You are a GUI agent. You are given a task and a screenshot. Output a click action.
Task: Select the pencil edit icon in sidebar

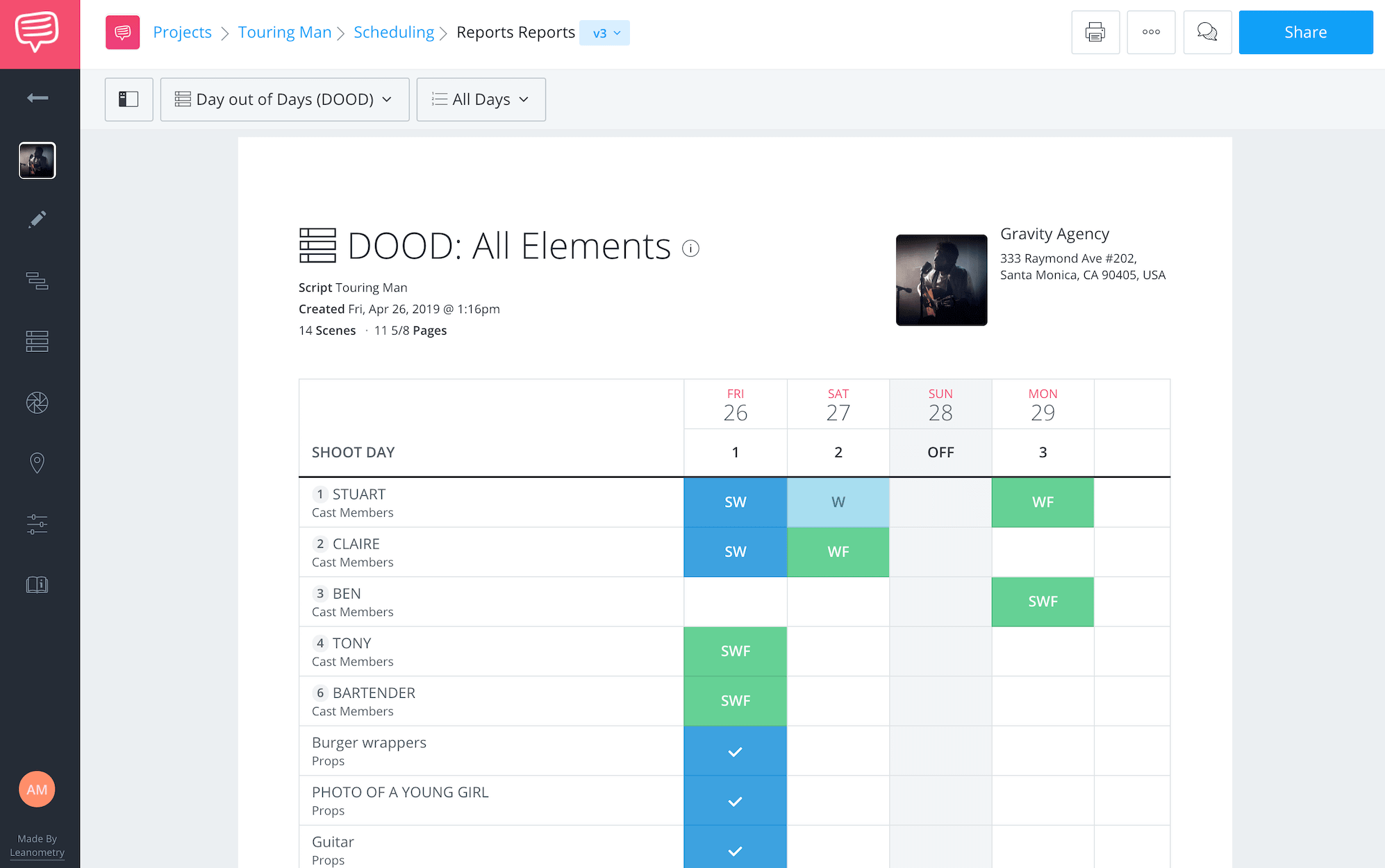pos(38,220)
